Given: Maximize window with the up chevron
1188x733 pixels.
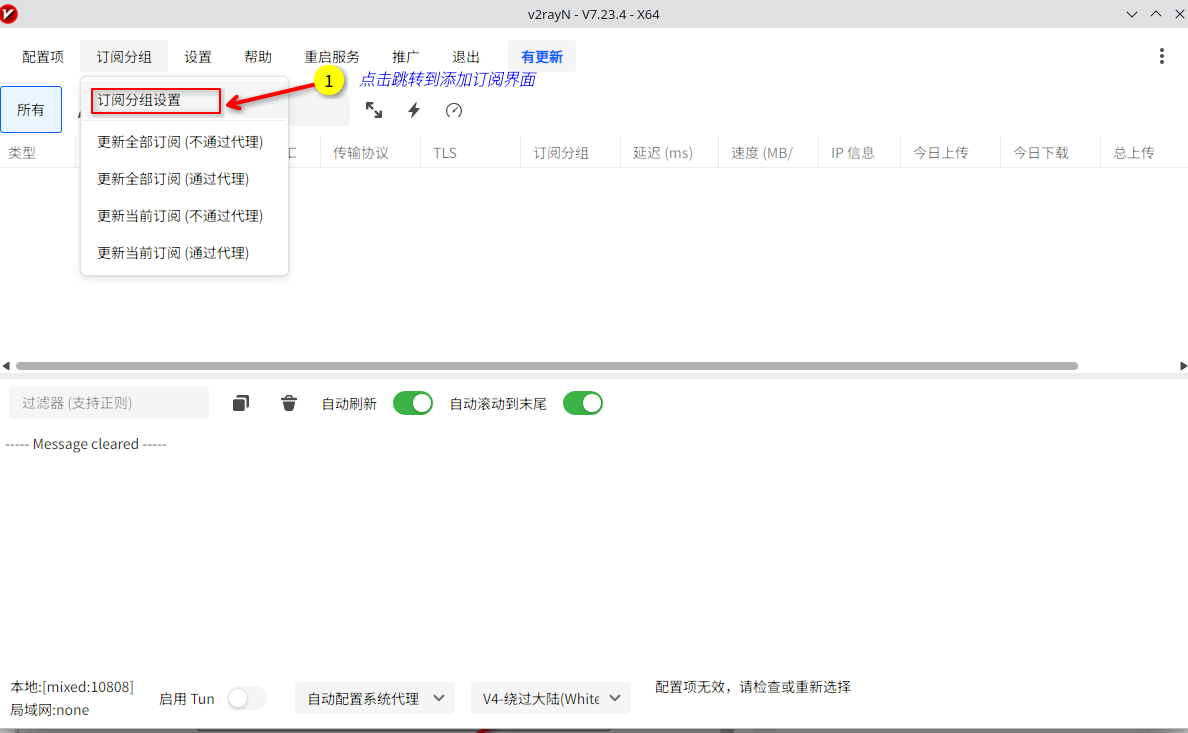Looking at the screenshot, I should point(1156,14).
